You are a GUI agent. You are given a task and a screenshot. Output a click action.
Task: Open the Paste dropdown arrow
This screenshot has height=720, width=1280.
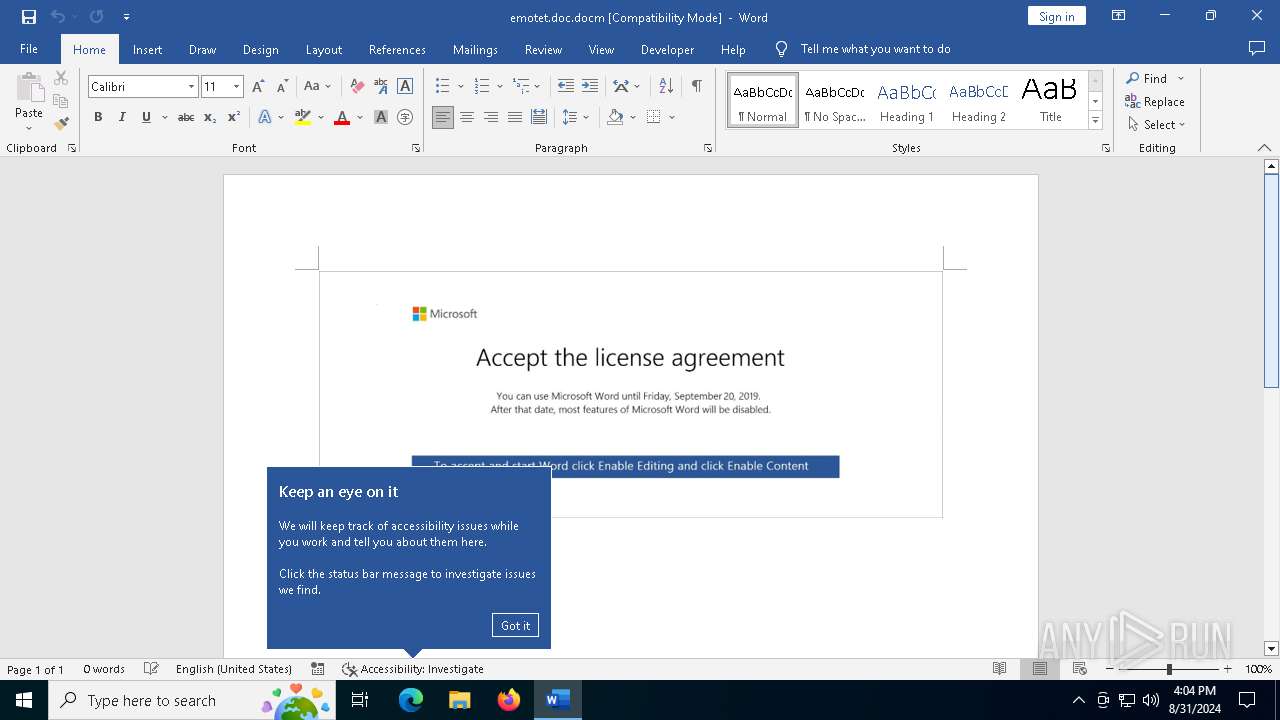tap(29, 128)
